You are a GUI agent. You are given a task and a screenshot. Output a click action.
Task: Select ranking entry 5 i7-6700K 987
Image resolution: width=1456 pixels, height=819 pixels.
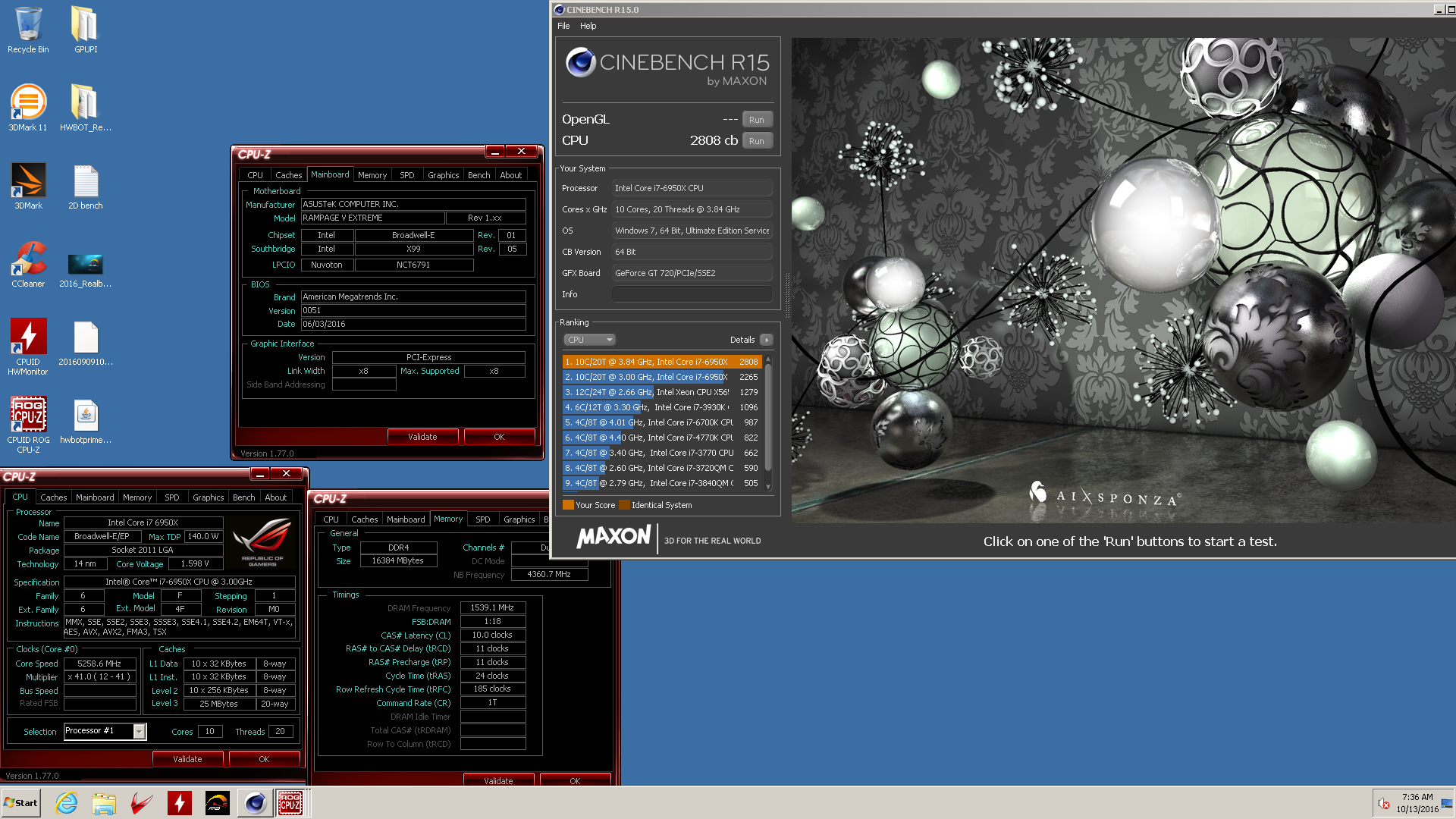click(661, 422)
